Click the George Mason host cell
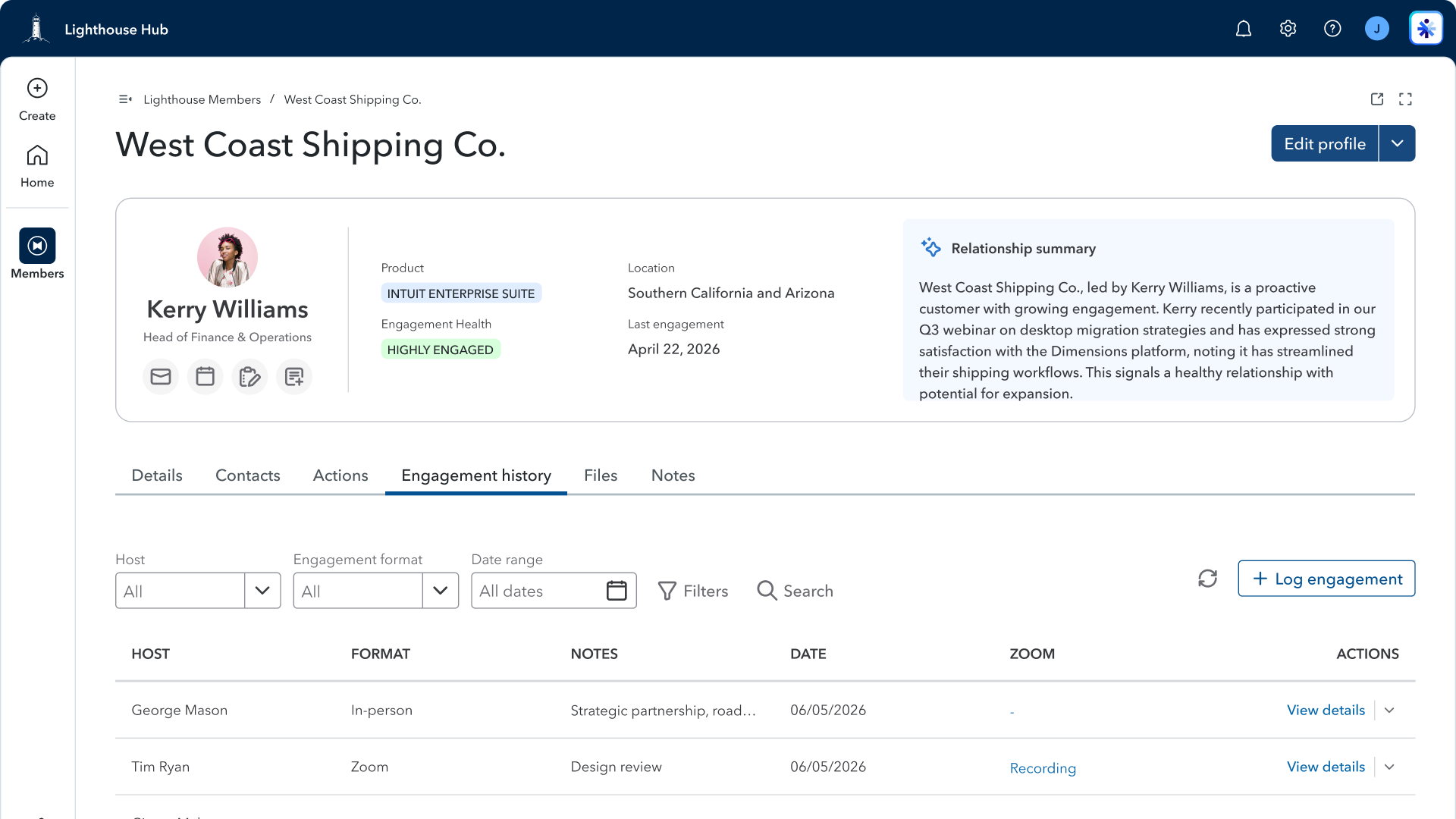Image resolution: width=1456 pixels, height=819 pixels. (180, 711)
